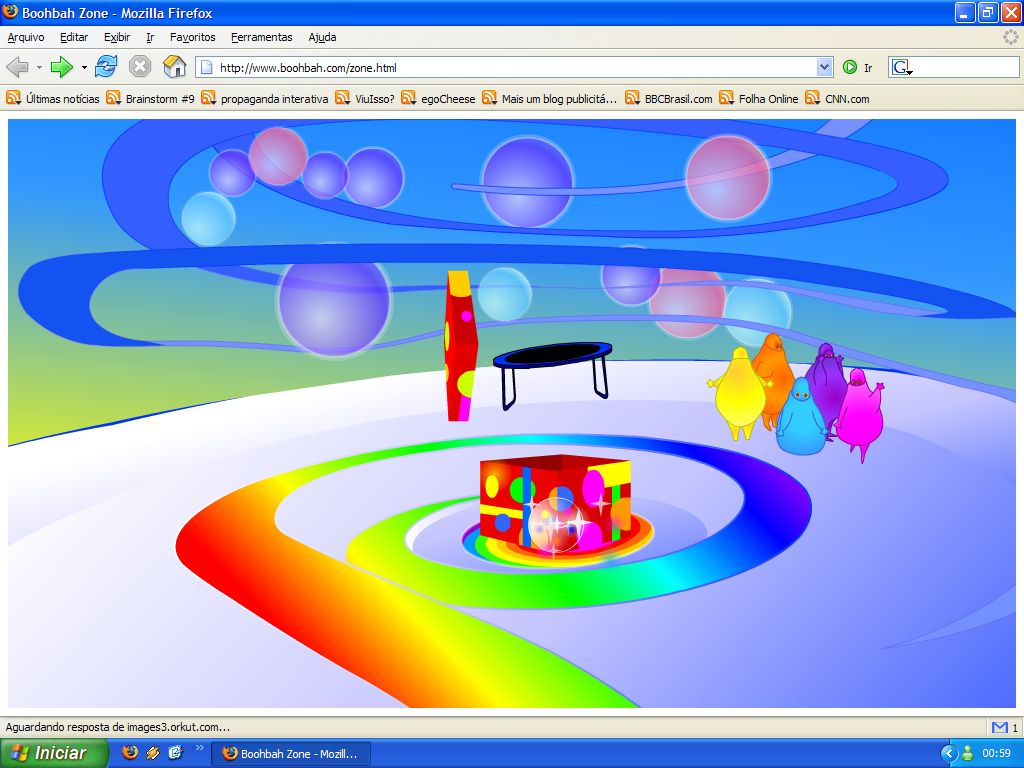
Task: Open the BBCBrasil.com feed bookmark
Action: coord(669,99)
